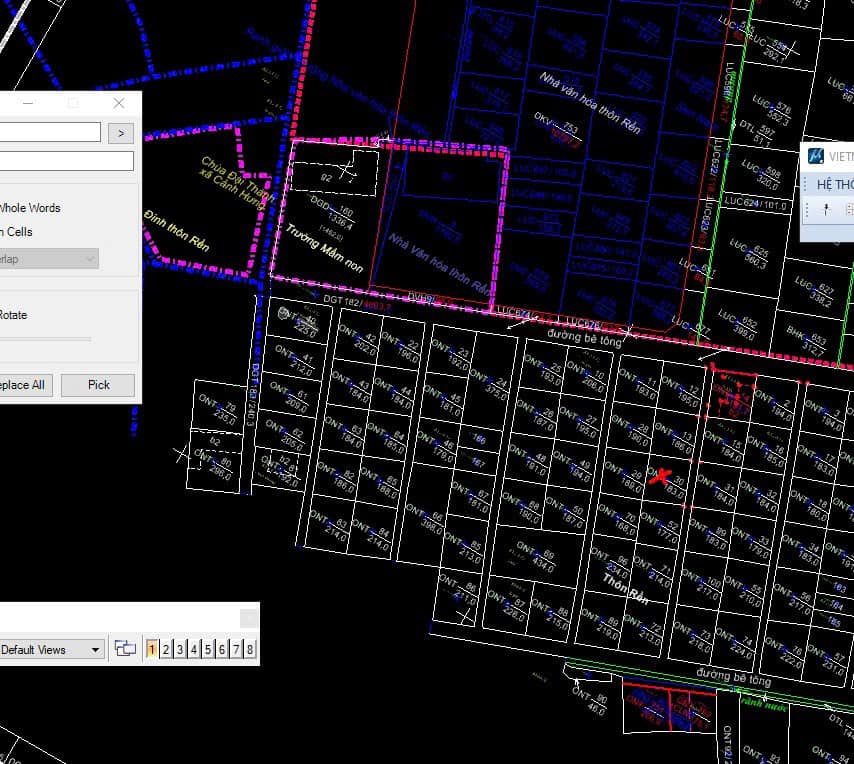Open view 4 window
854x764 pixels.
click(x=194, y=649)
